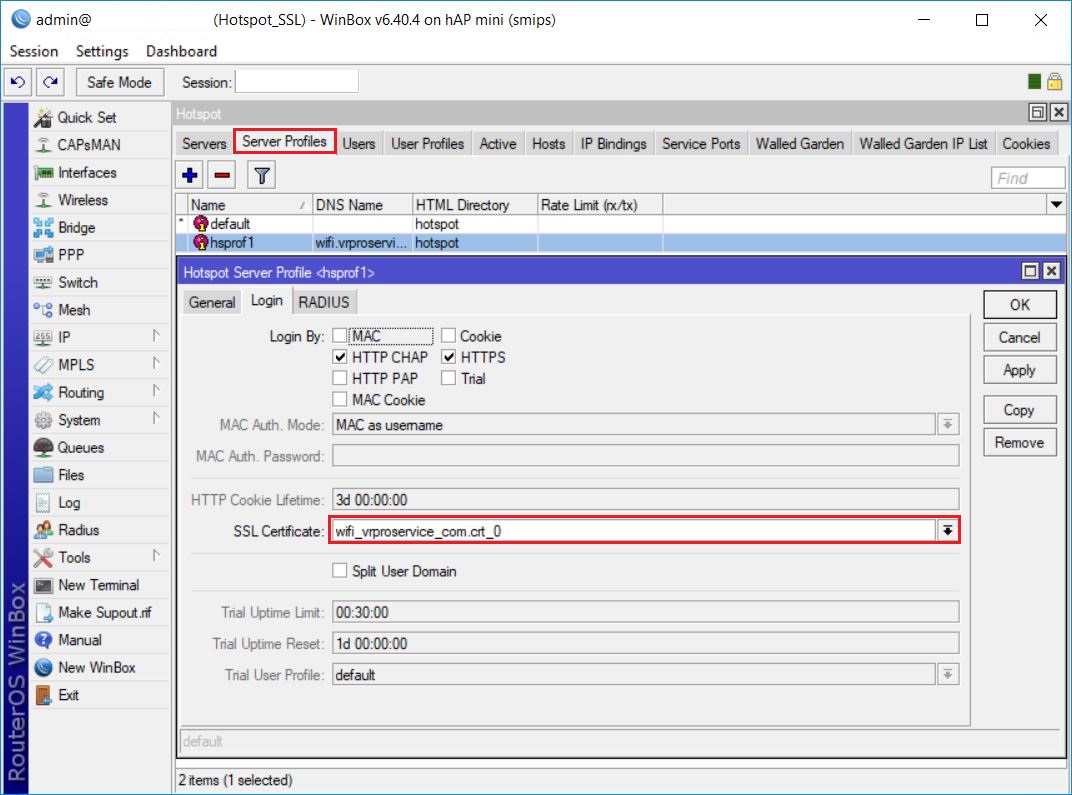Screen dimensions: 1072x795
Task: Check Split User Domain
Action: (x=340, y=571)
